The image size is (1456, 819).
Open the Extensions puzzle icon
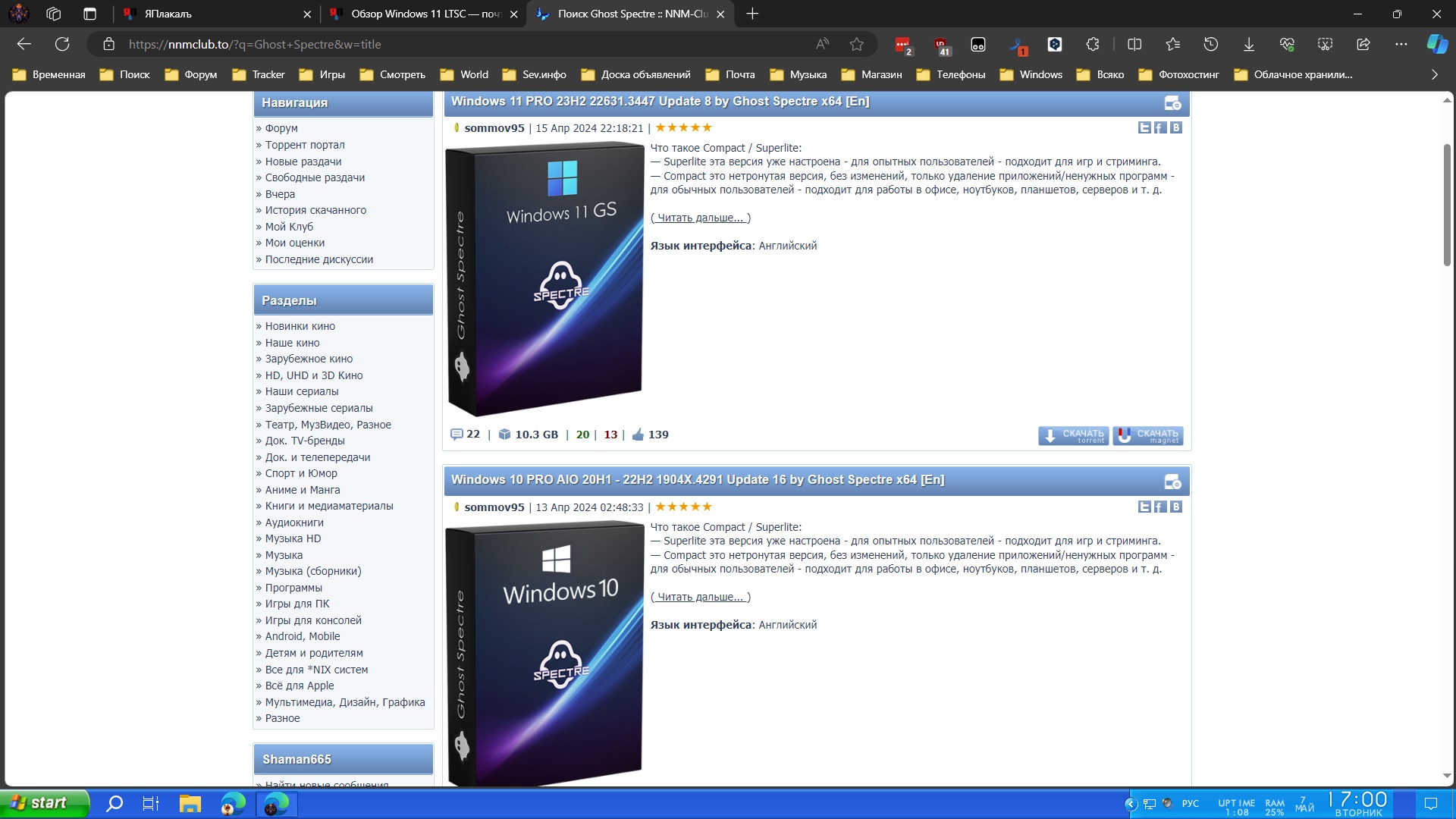(x=1093, y=44)
